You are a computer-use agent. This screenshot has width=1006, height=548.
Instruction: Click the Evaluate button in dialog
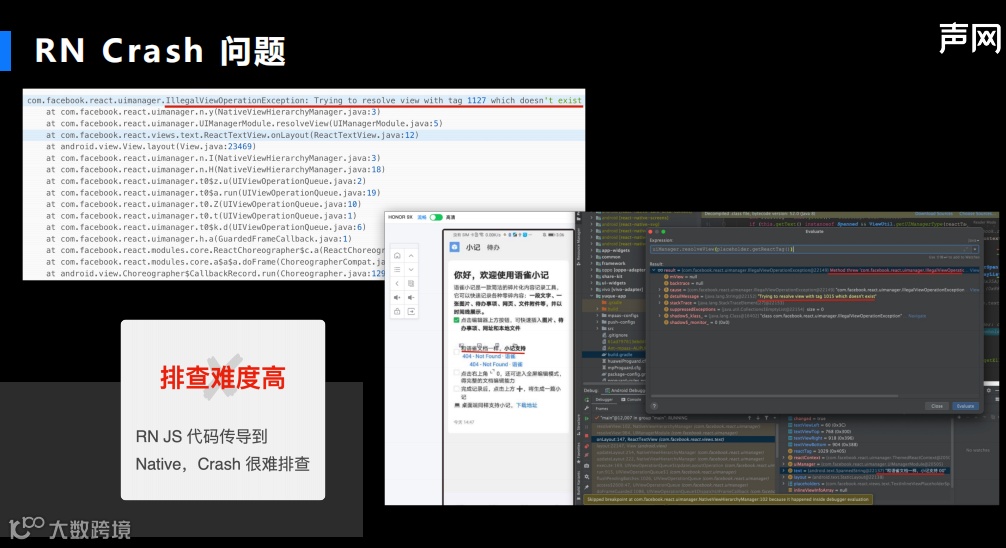[966, 406]
